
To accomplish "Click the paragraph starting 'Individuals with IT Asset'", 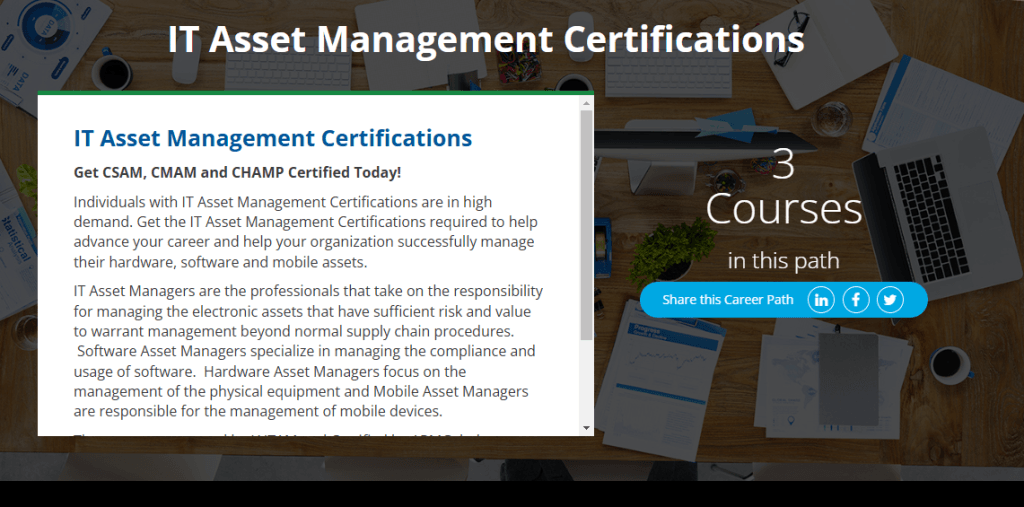I will [x=305, y=232].
